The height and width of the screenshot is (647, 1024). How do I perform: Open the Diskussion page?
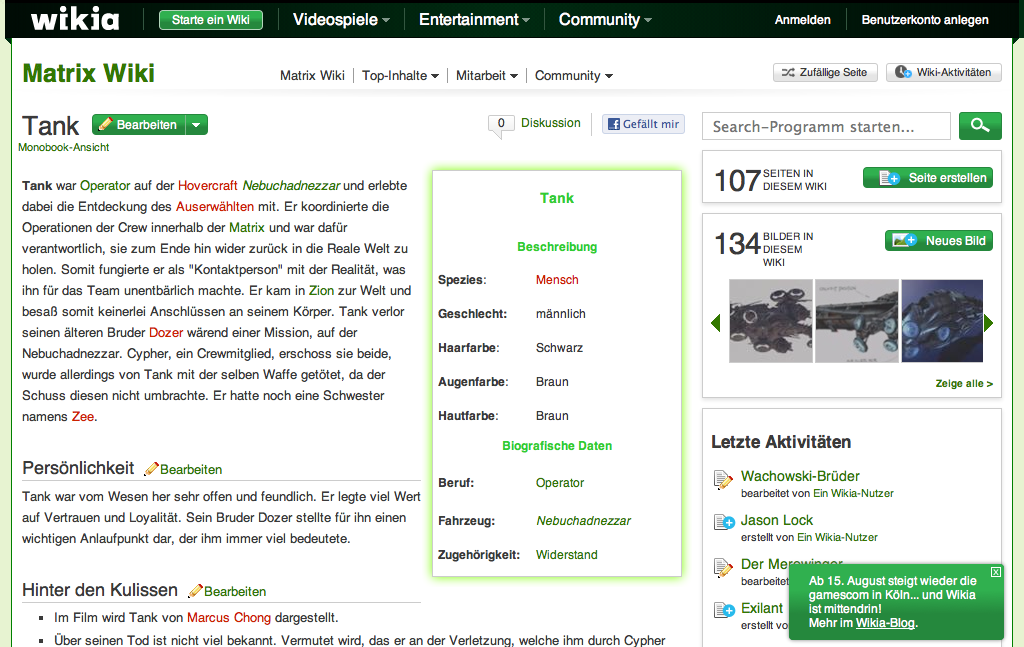551,123
